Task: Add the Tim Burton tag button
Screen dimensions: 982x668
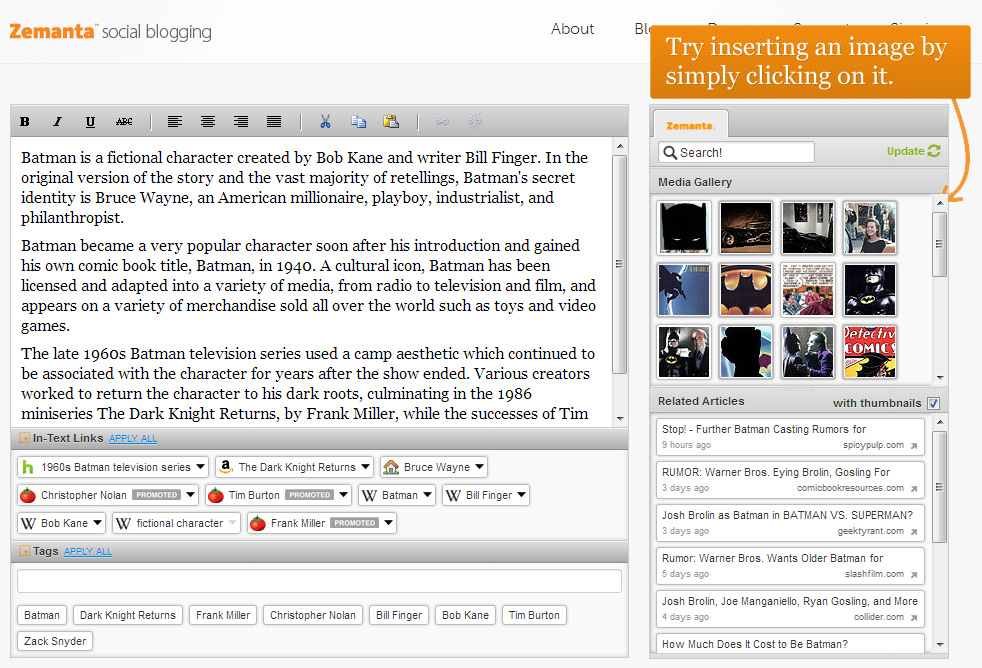Action: point(534,615)
